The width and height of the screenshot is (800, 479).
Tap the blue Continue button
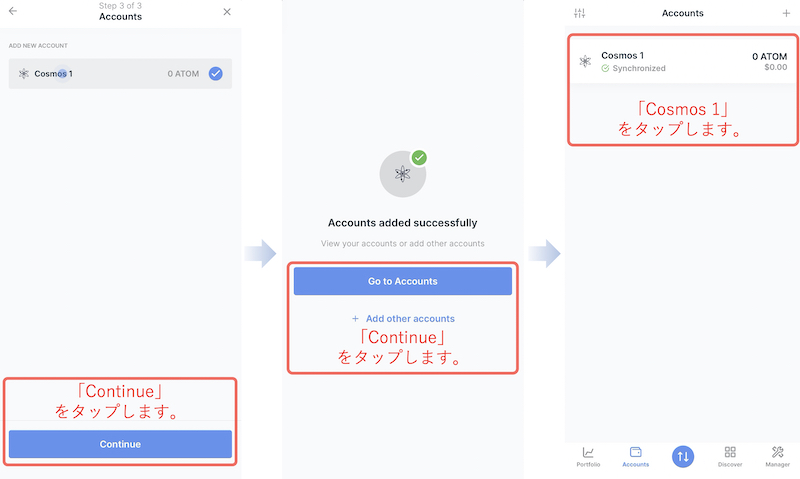click(120, 444)
